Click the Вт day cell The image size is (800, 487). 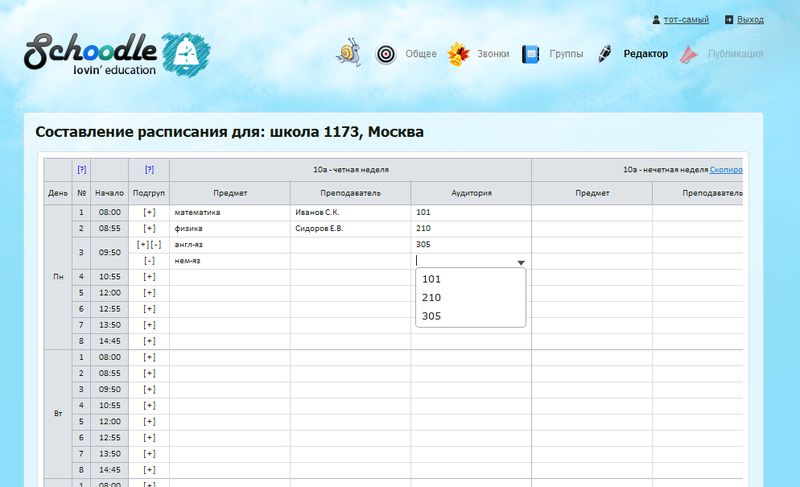tap(58, 414)
